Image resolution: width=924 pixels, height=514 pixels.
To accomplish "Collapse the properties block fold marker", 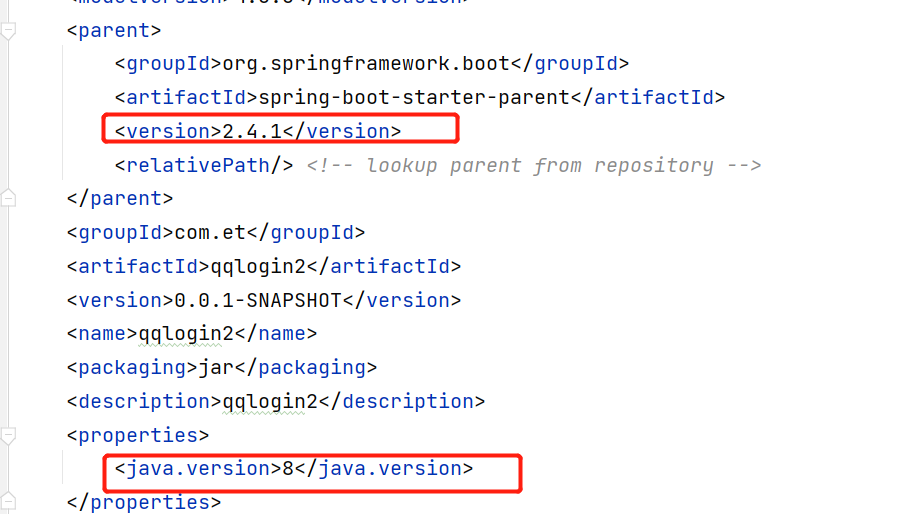I will pyautogui.click(x=8, y=436).
